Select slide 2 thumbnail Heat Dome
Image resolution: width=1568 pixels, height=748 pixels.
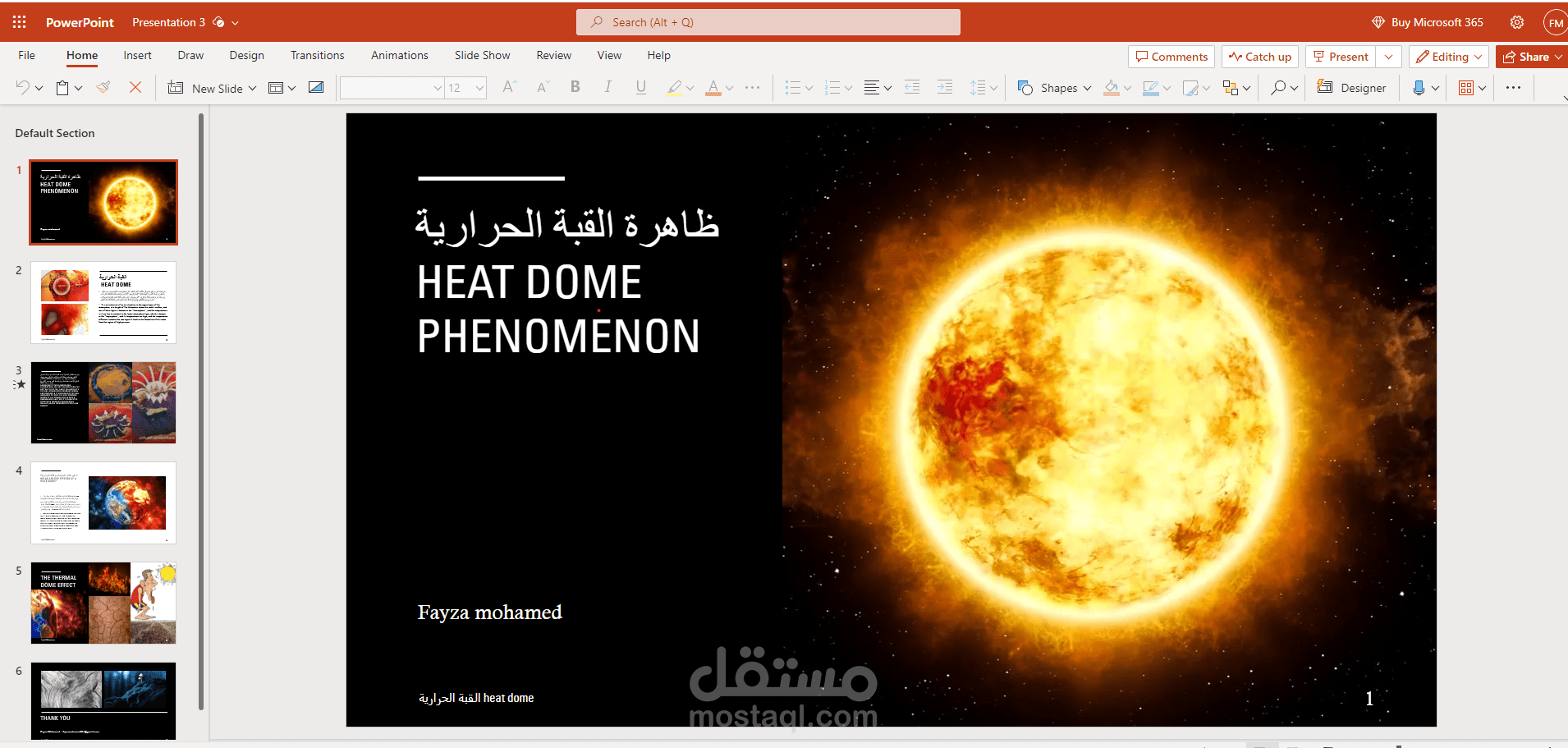pos(103,302)
